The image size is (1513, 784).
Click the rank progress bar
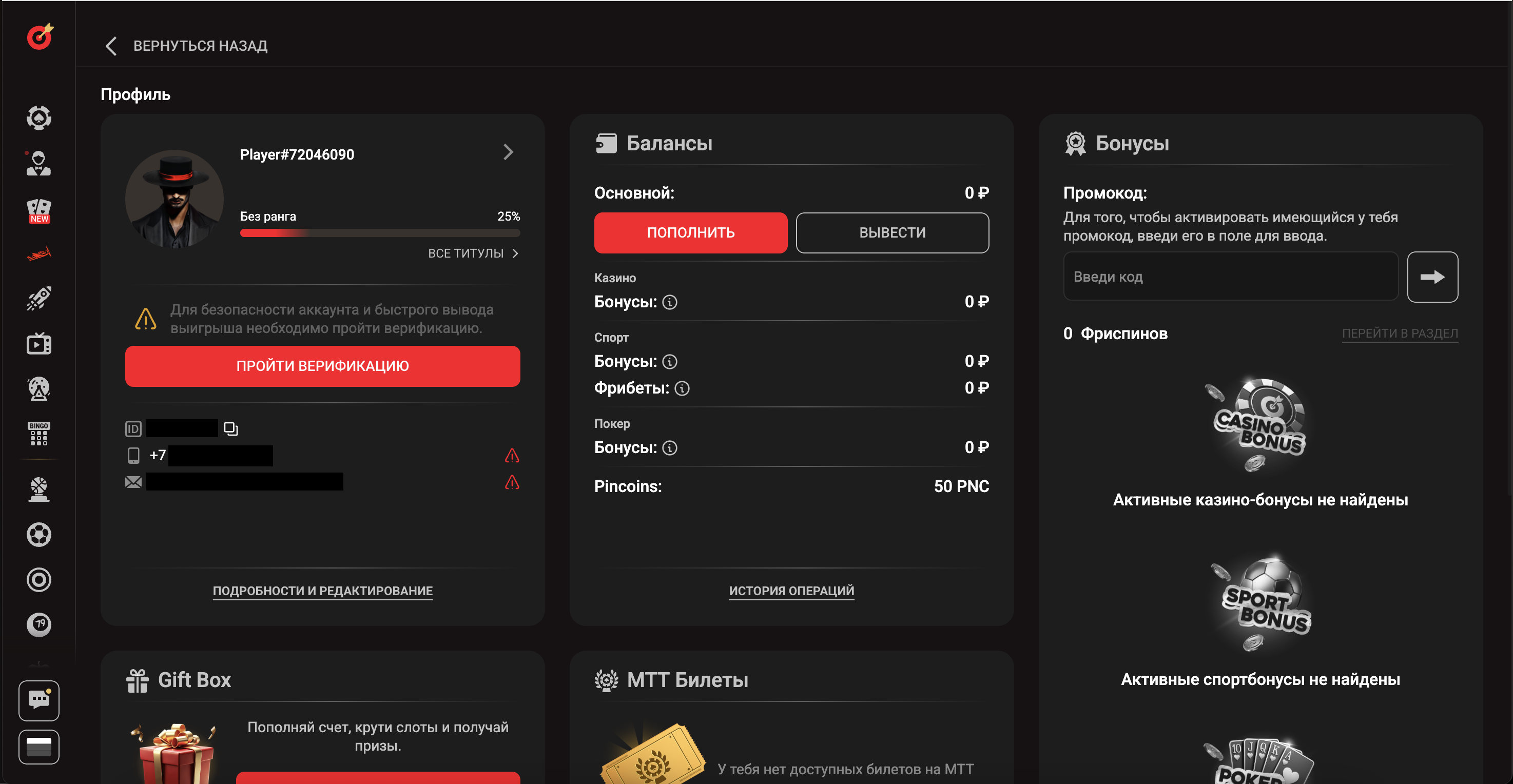click(379, 233)
